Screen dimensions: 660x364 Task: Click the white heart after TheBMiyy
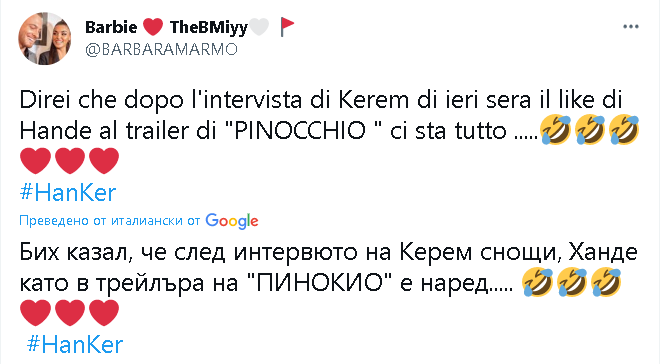(259, 27)
